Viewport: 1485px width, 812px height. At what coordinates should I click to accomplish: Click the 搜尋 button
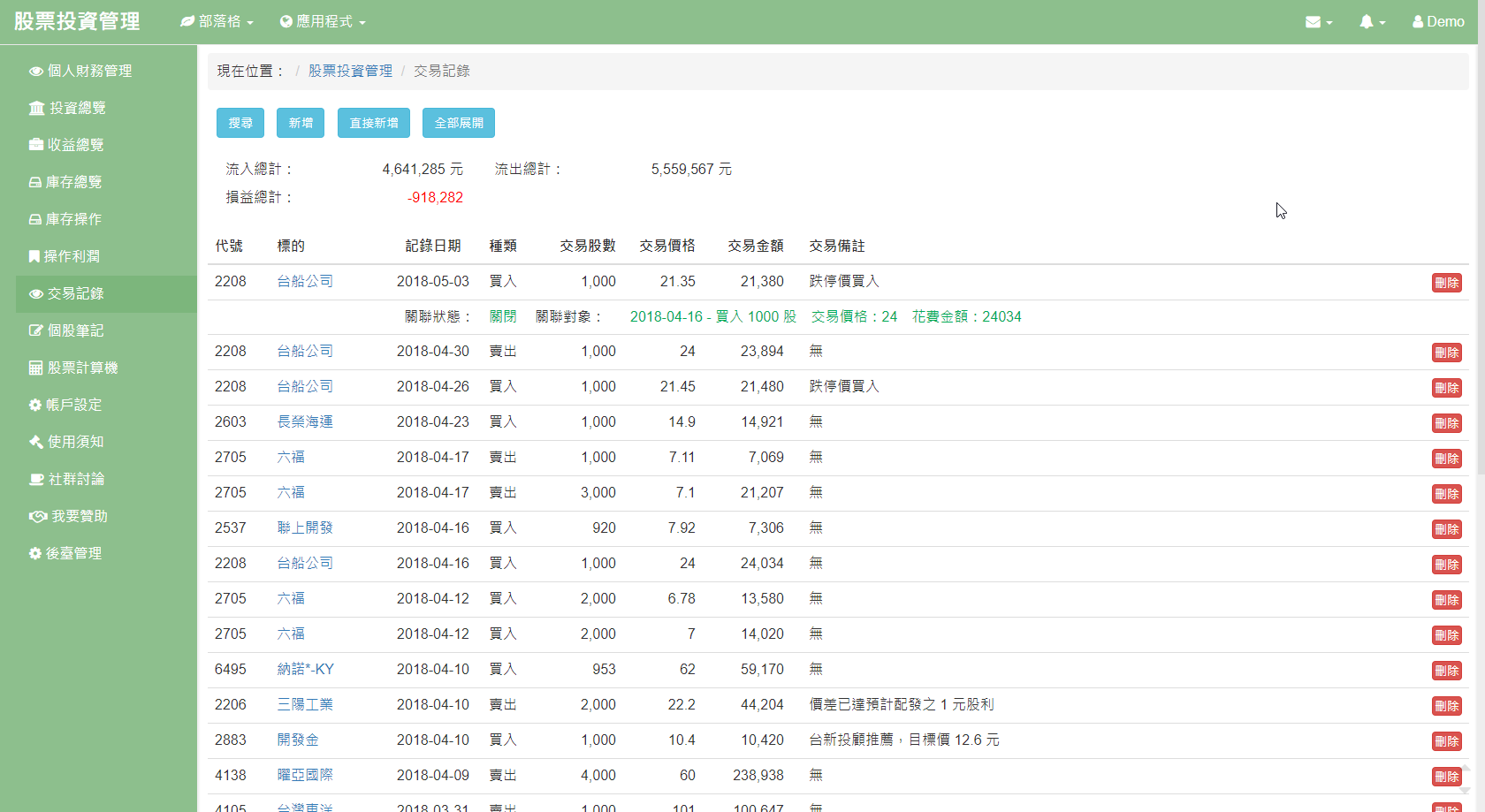pos(240,123)
